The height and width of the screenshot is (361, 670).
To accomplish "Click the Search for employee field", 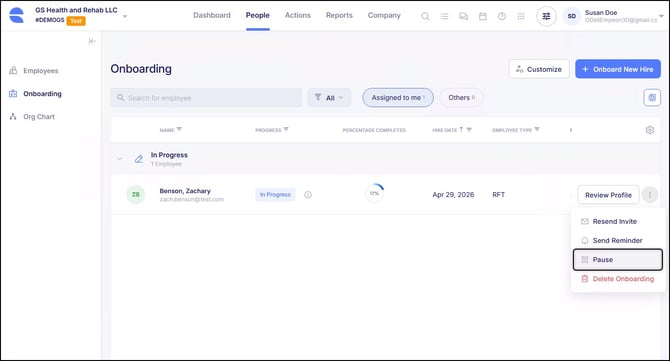I will [x=206, y=97].
